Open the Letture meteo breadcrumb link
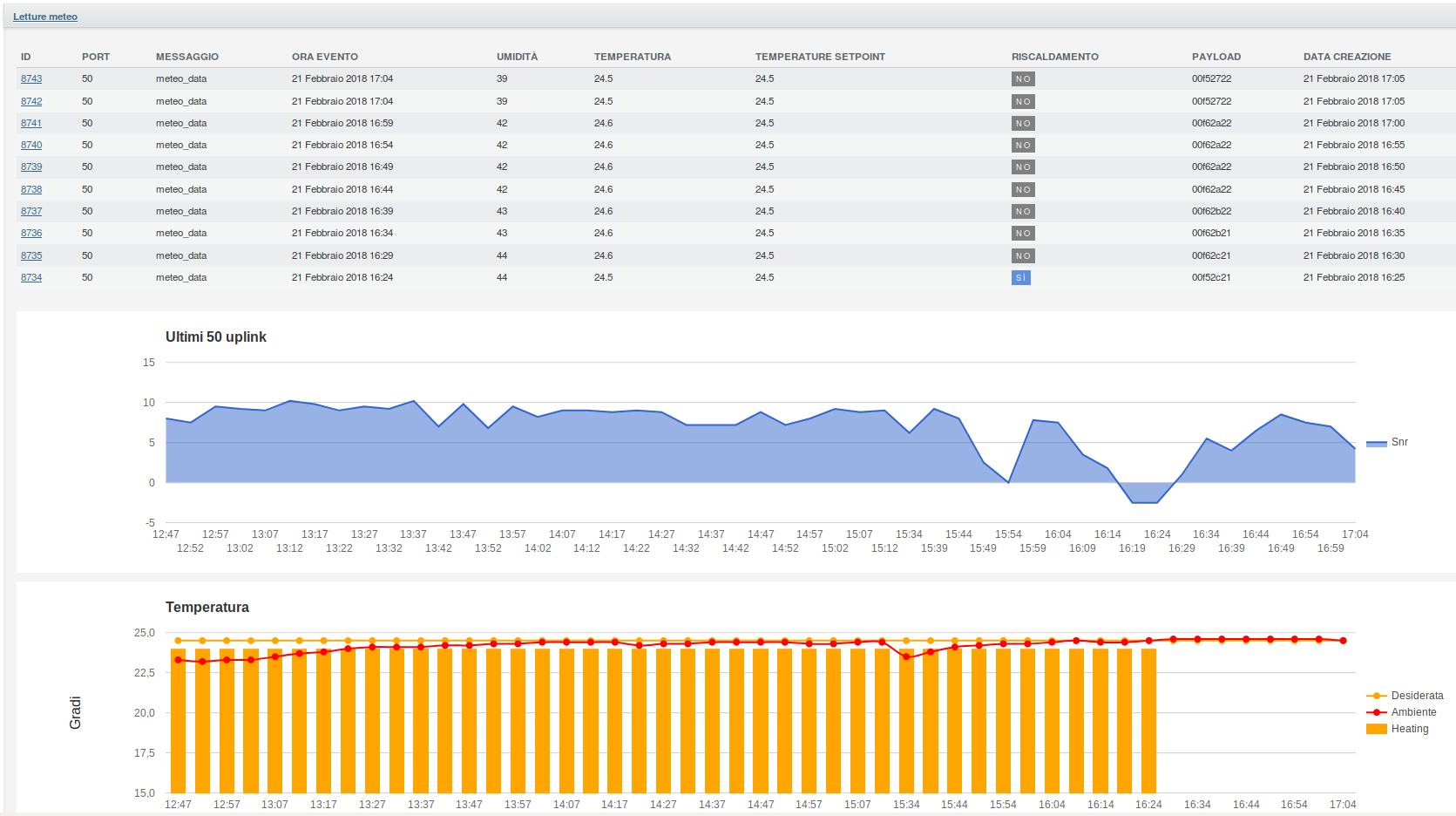Image resolution: width=1456 pixels, height=816 pixels. (x=45, y=17)
